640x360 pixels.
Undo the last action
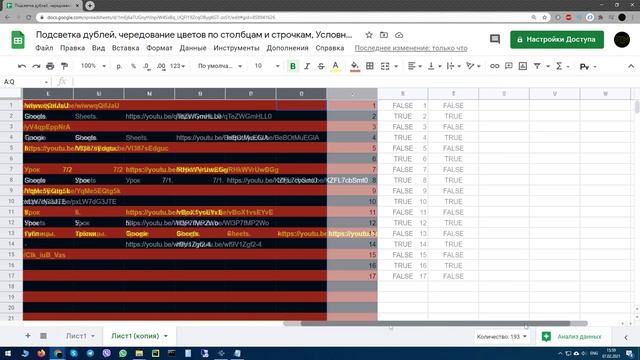point(22,66)
